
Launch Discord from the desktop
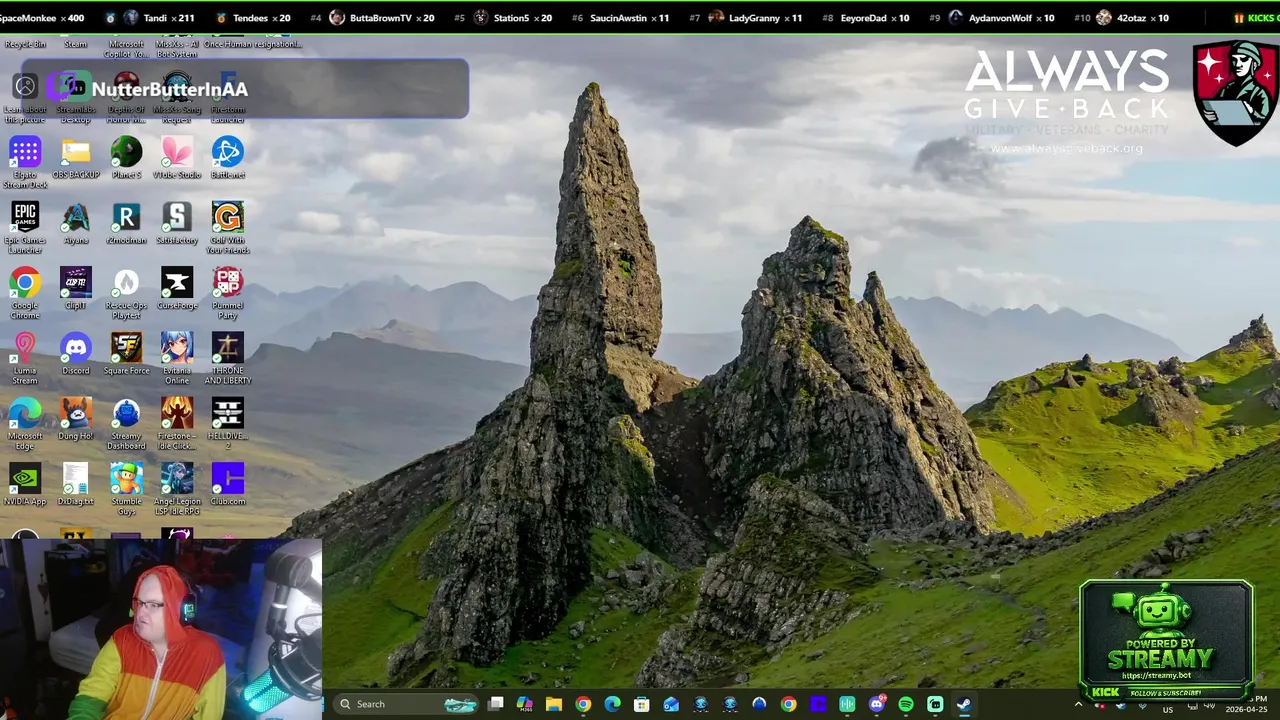(x=76, y=353)
